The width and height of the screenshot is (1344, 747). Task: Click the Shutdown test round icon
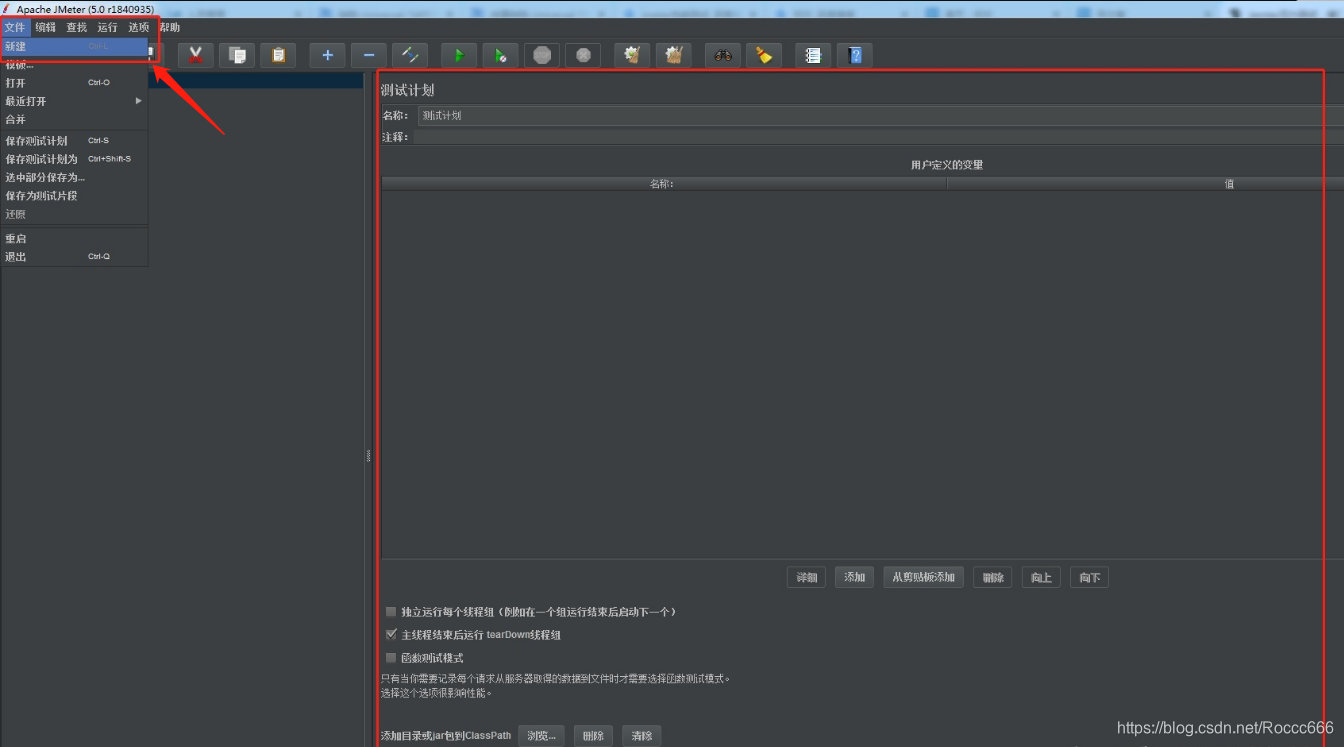coord(583,55)
